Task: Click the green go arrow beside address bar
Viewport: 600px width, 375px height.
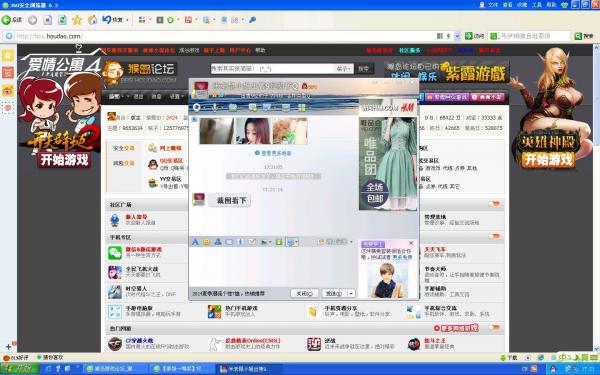Action: click(x=469, y=36)
